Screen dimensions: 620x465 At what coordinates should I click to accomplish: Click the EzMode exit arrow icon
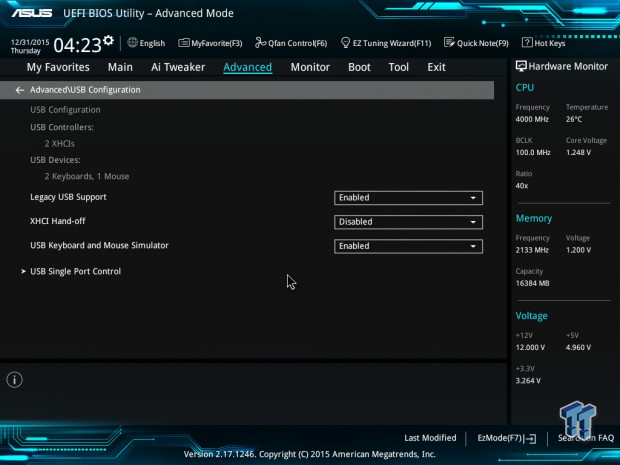(x=531, y=438)
